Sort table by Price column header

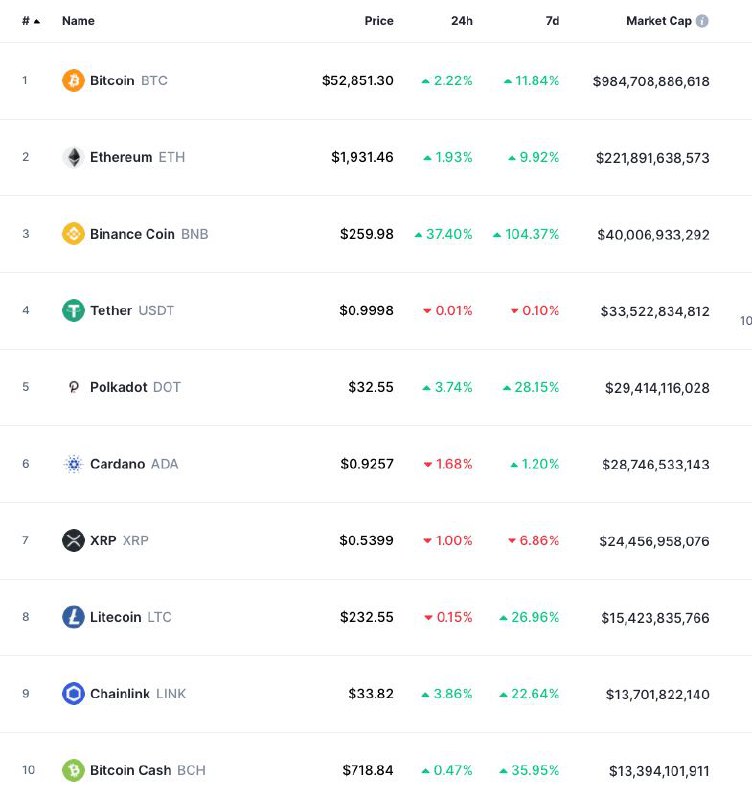click(x=379, y=21)
